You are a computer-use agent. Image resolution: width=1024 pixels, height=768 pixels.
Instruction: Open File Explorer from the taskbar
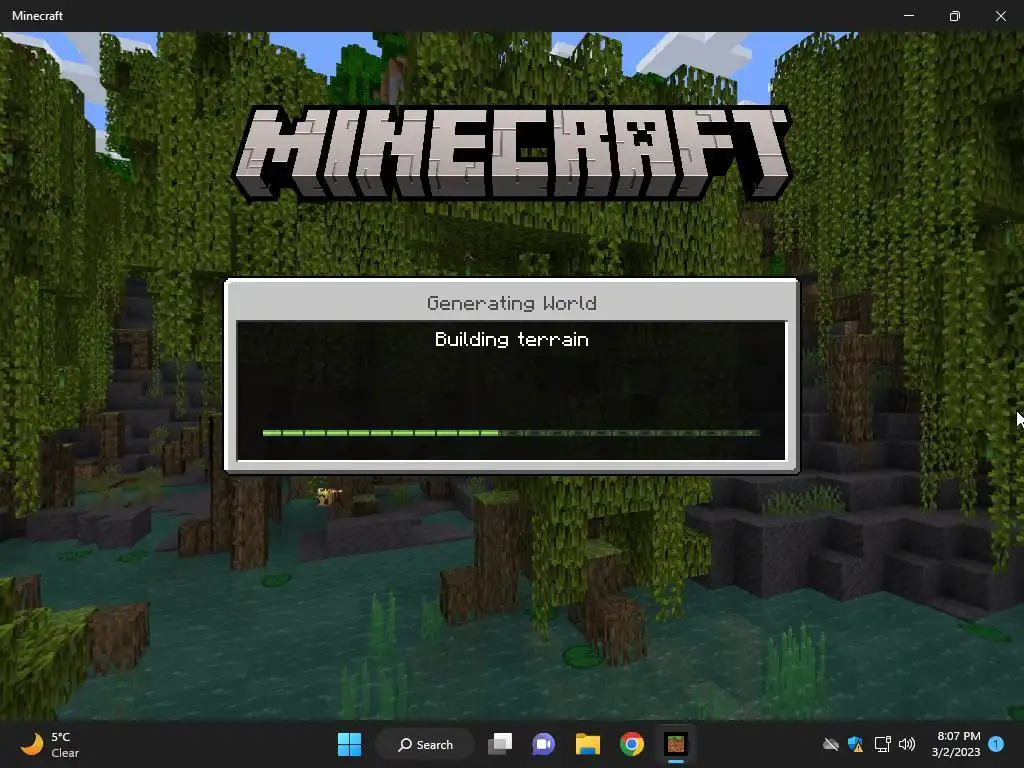coord(588,744)
